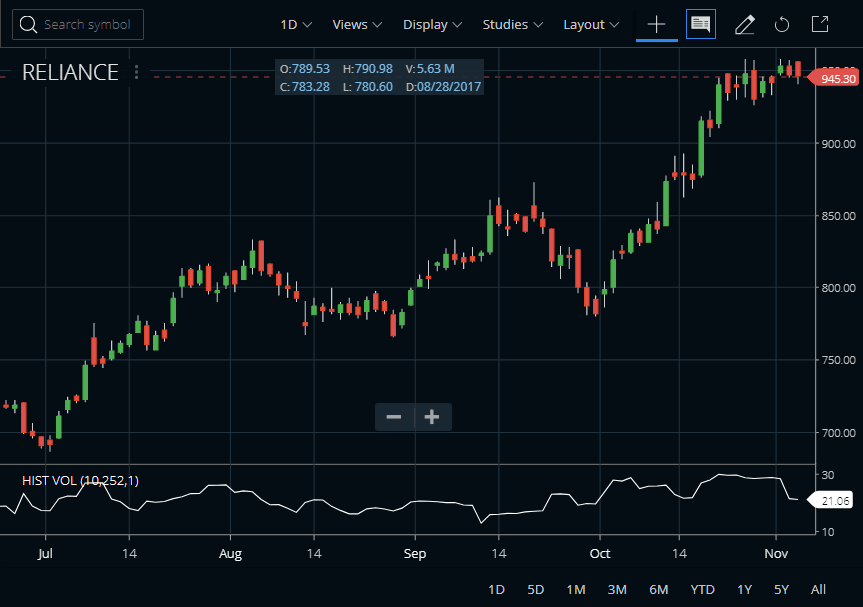The height and width of the screenshot is (607, 863).
Task: Zoom out with the minus button
Action: pyautogui.click(x=394, y=417)
